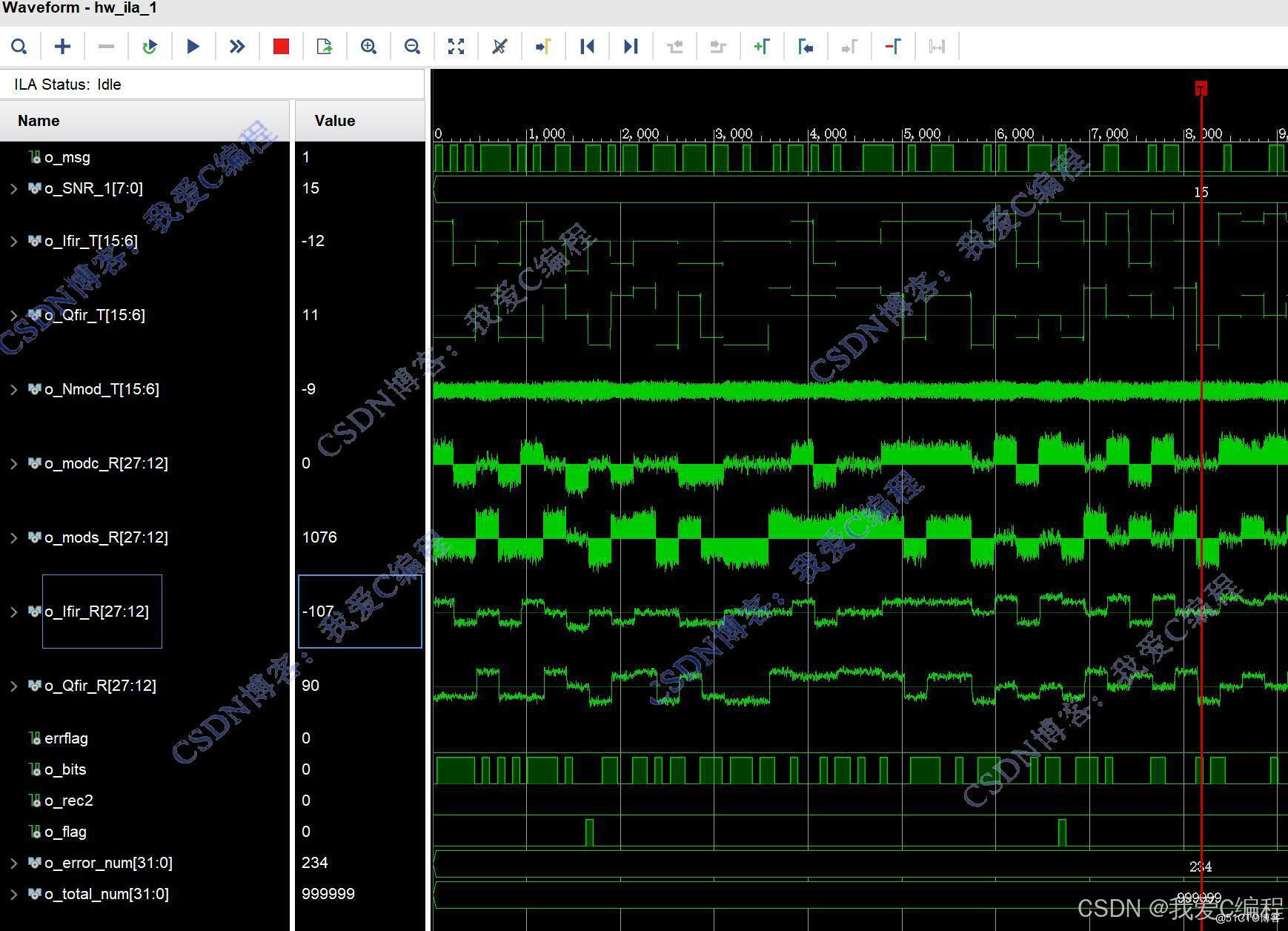
Task: Click the Add probe plus icon
Action: click(63, 47)
